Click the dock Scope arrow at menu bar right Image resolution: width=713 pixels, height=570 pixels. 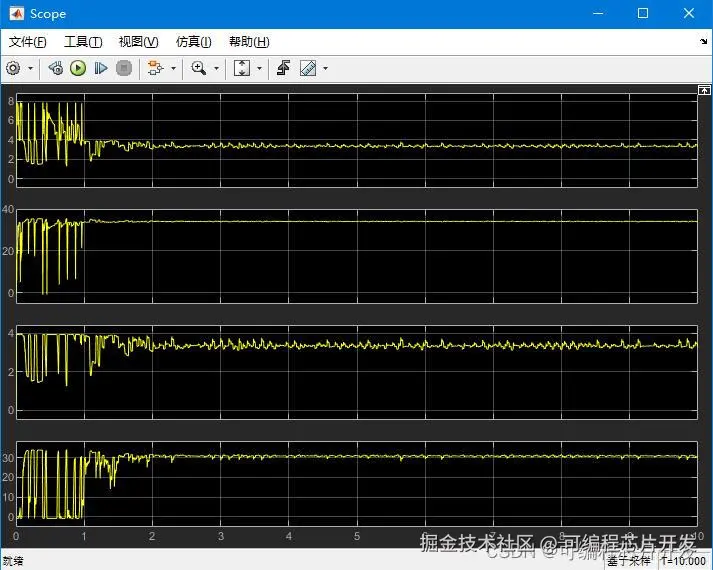[703, 41]
